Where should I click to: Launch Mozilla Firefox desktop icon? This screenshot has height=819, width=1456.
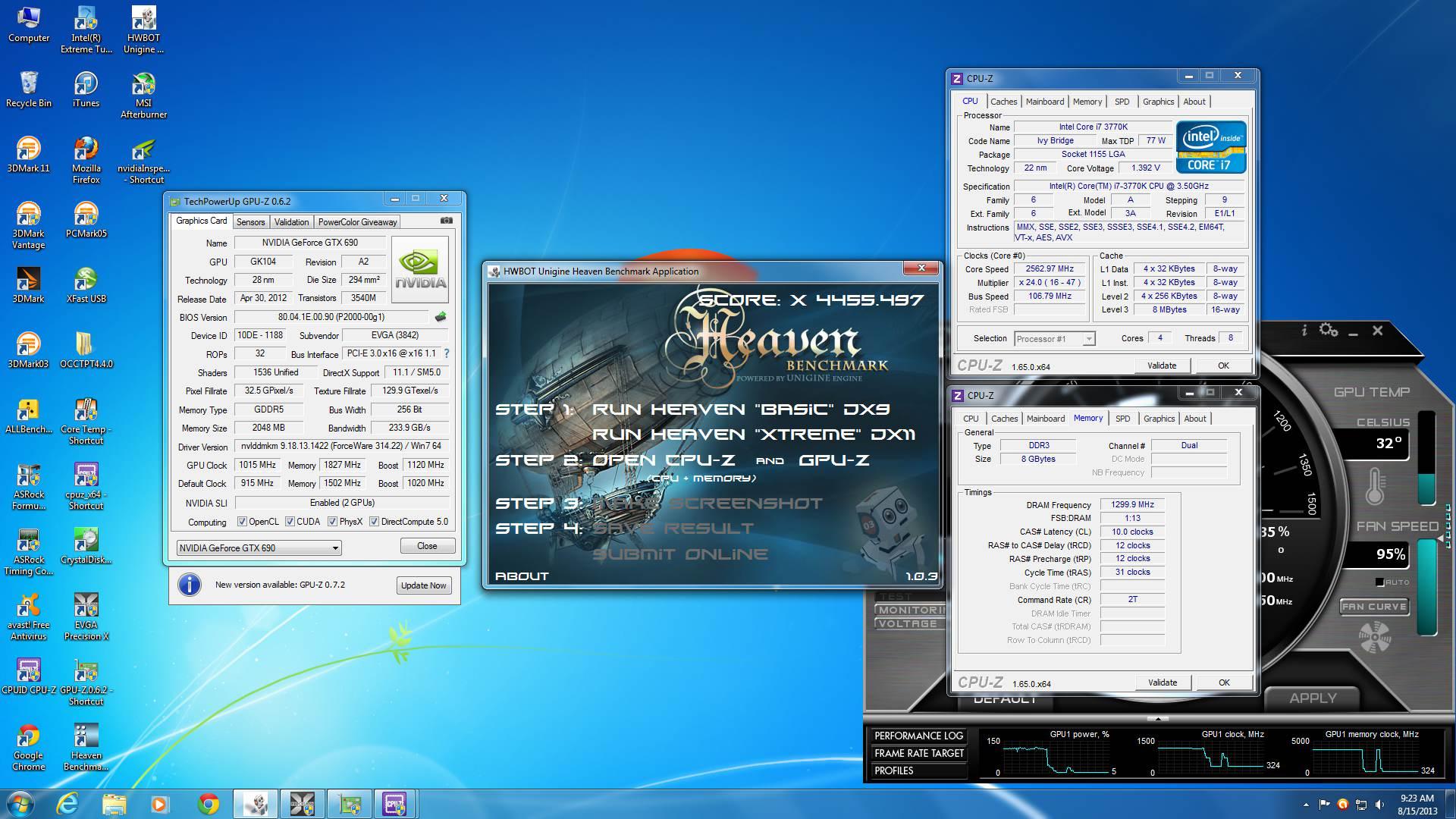tap(86, 161)
